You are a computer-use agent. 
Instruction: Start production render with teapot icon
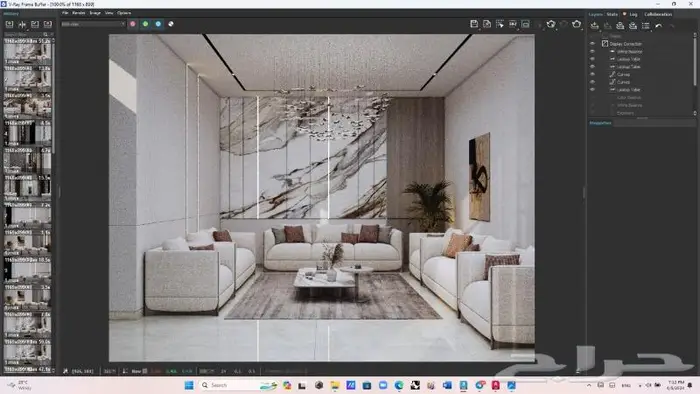point(577,24)
